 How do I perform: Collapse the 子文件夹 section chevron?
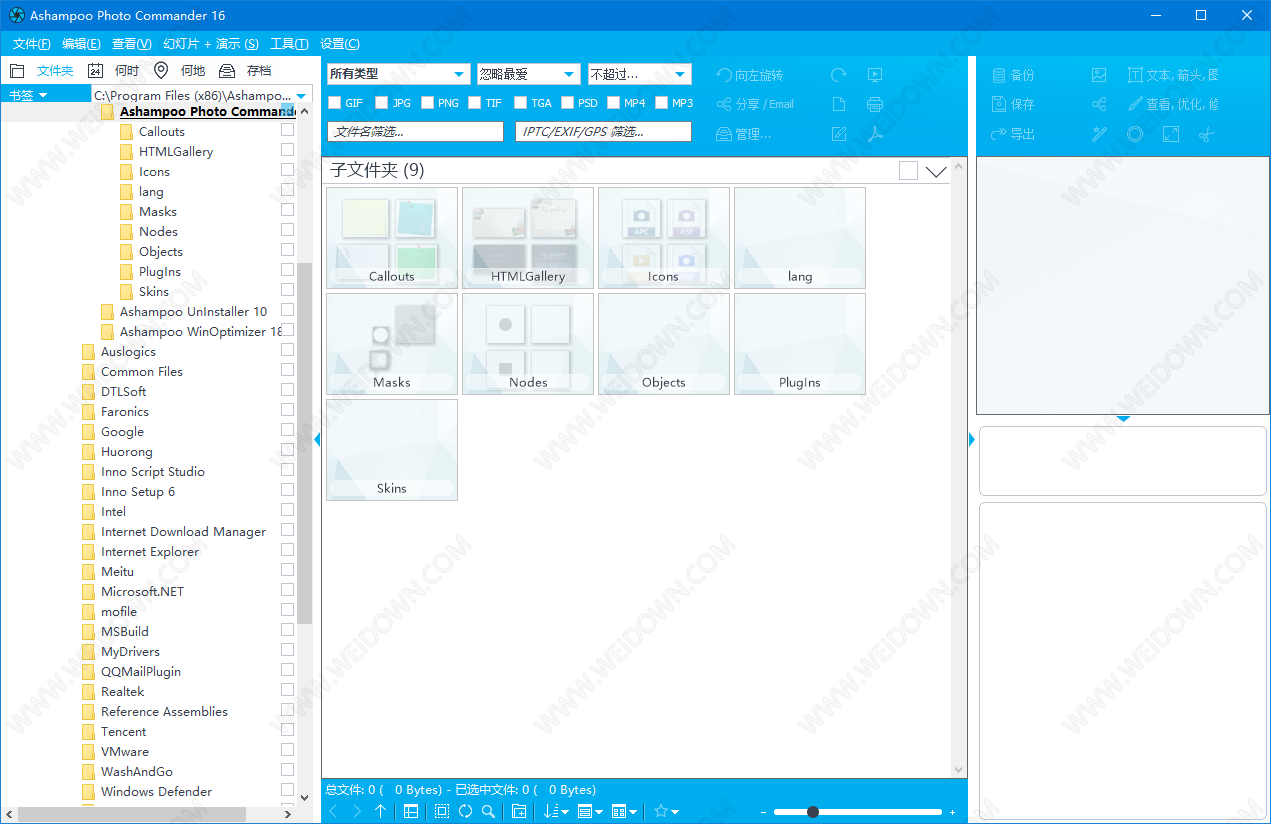[x=936, y=172]
